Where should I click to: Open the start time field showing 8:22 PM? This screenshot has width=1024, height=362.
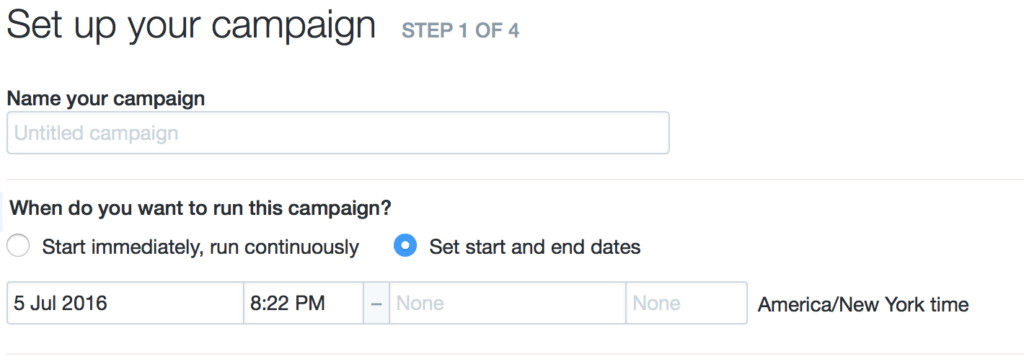tap(304, 303)
